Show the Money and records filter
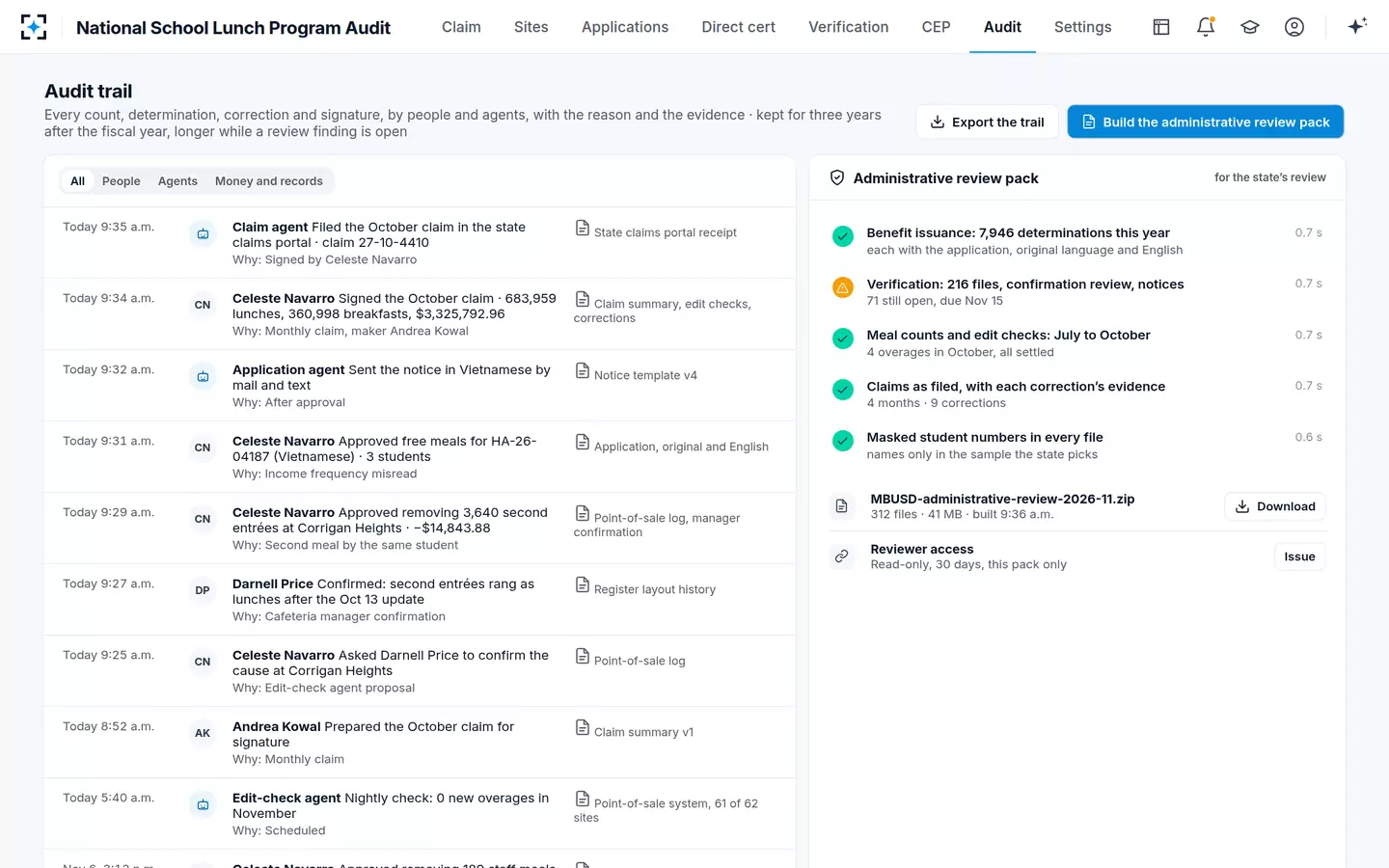1389x868 pixels. point(269,181)
